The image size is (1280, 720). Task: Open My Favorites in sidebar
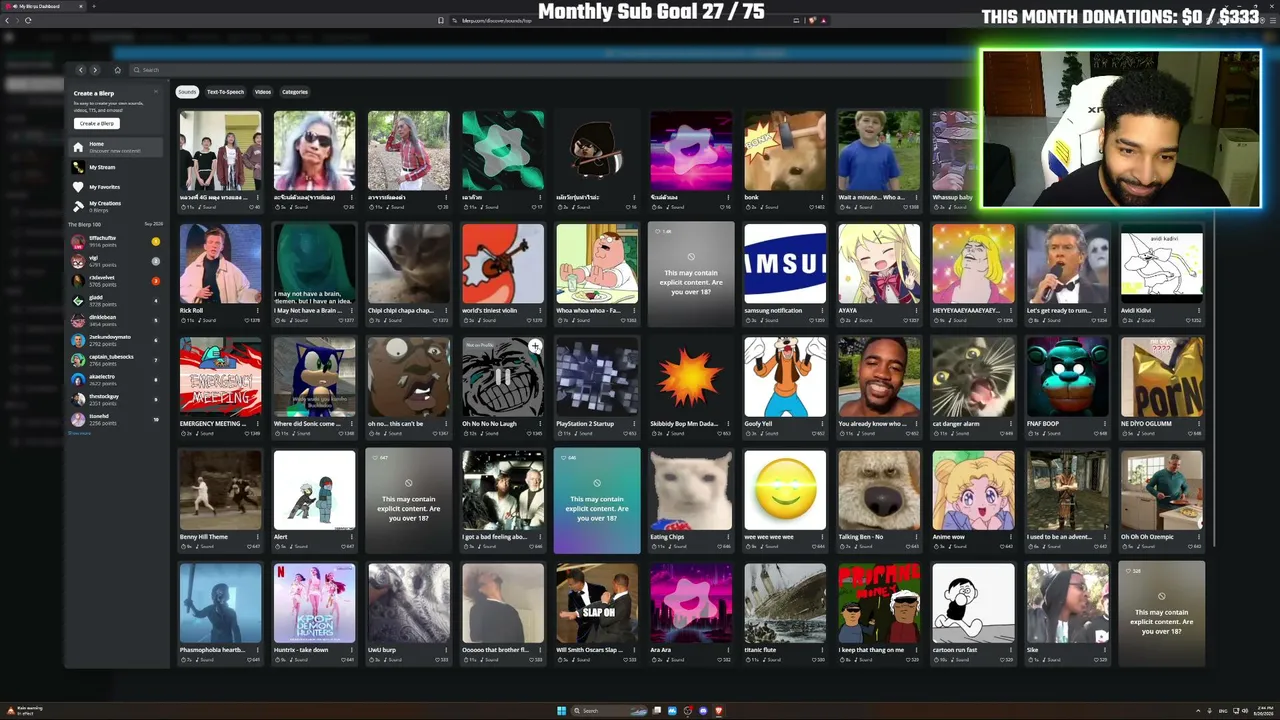point(117,186)
